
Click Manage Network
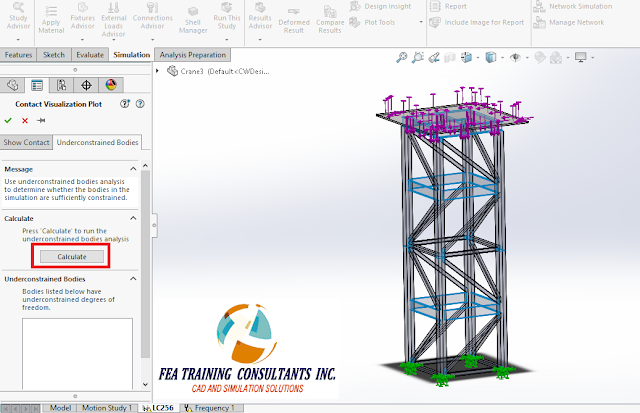pyautogui.click(x=569, y=22)
